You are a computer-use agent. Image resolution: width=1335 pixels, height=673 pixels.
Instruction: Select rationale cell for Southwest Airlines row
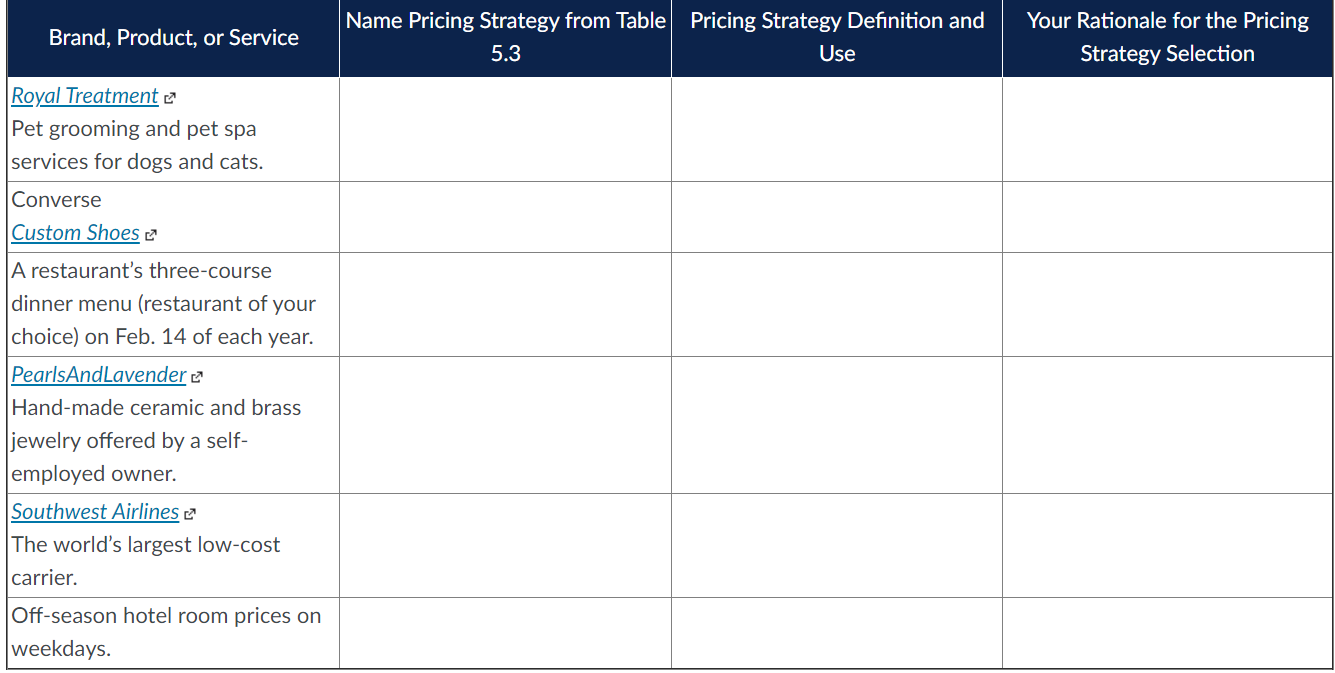tap(1167, 546)
